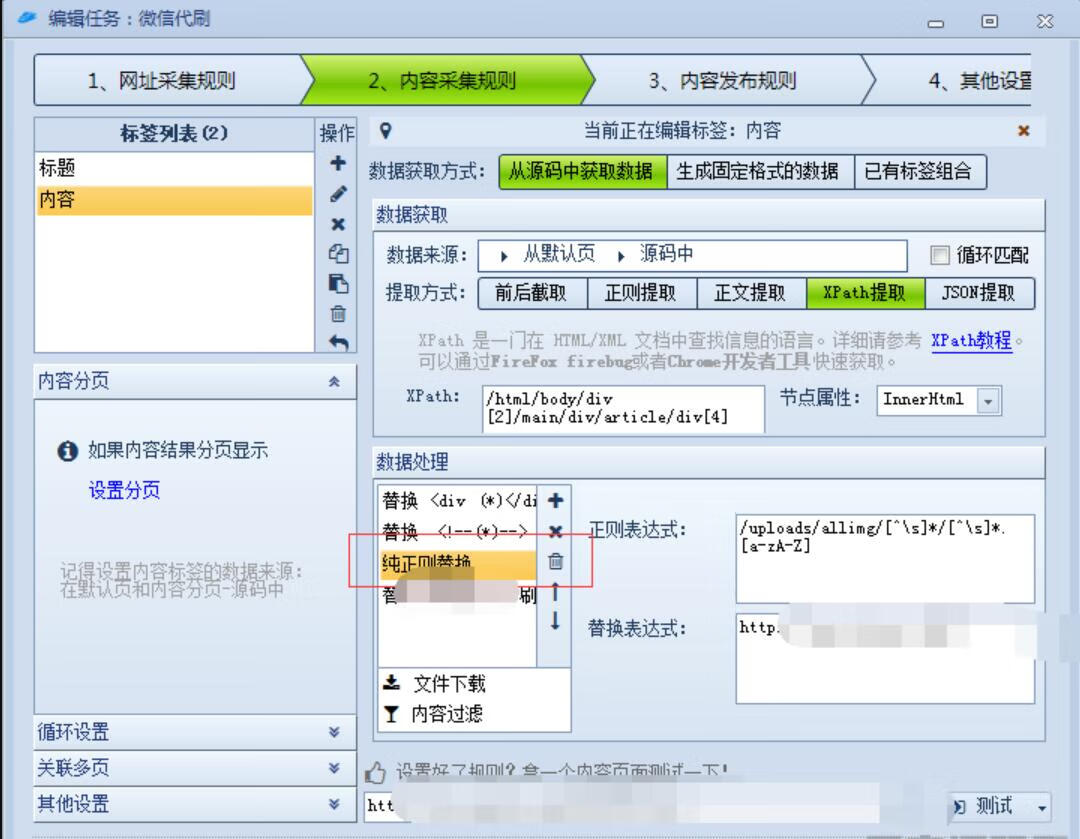Select the 标题 tag in the tag list
1080x839 pixels.
click(174, 167)
